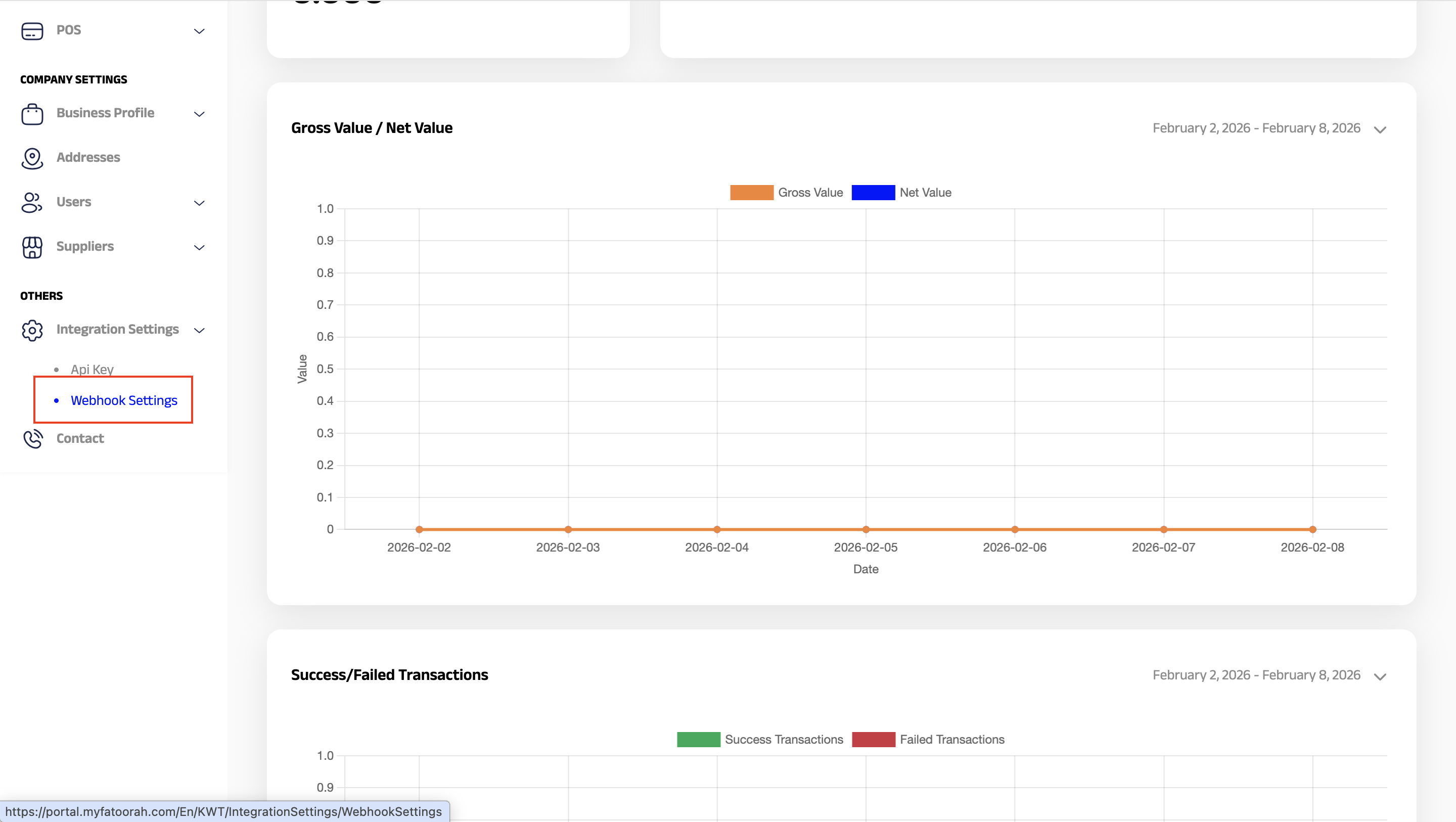Expand the Users submenu chevron
The height and width of the screenshot is (822, 1456).
[199, 203]
